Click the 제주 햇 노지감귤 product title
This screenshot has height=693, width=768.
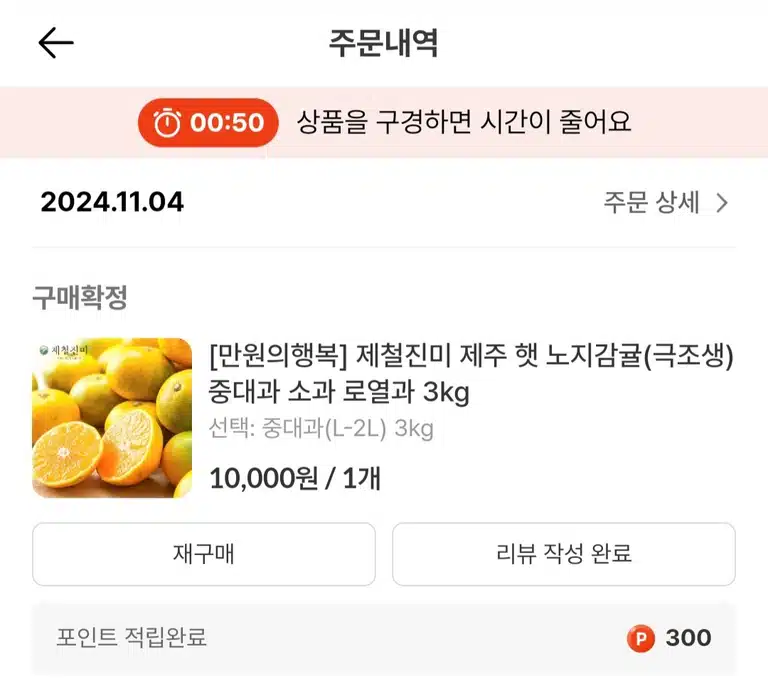472,373
